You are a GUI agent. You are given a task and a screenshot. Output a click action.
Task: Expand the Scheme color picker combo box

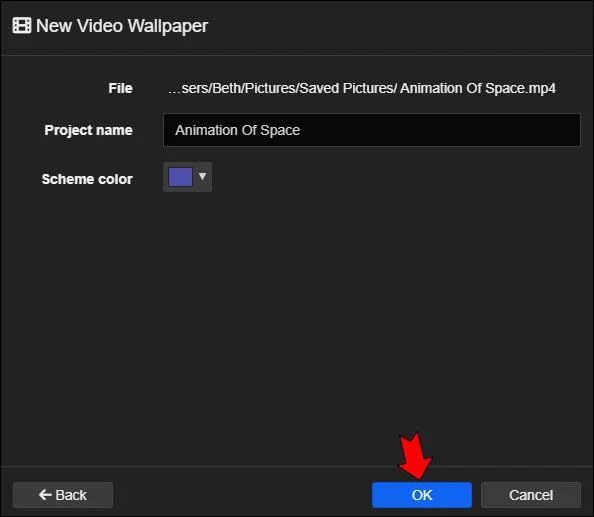click(x=187, y=177)
